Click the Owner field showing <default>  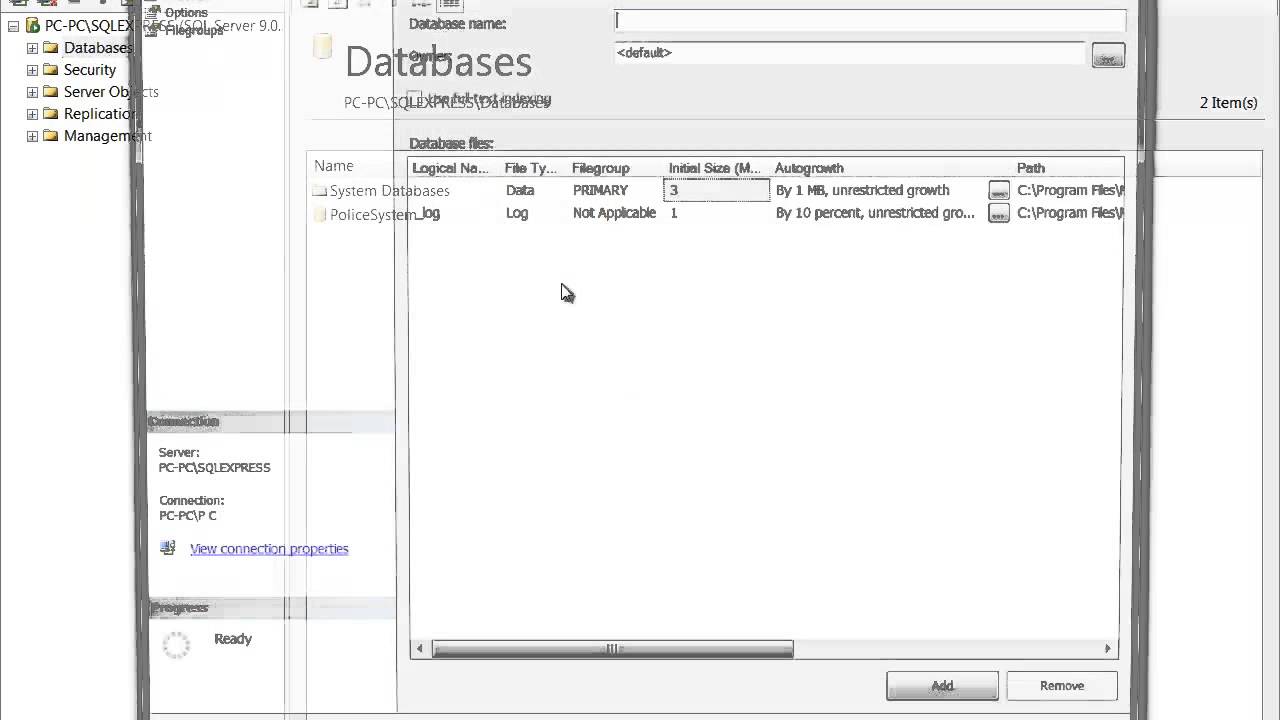849,53
